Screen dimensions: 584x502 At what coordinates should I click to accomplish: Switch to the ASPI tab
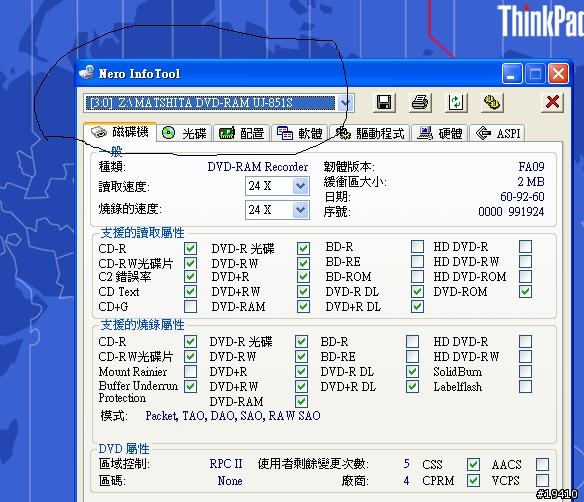(x=498, y=133)
